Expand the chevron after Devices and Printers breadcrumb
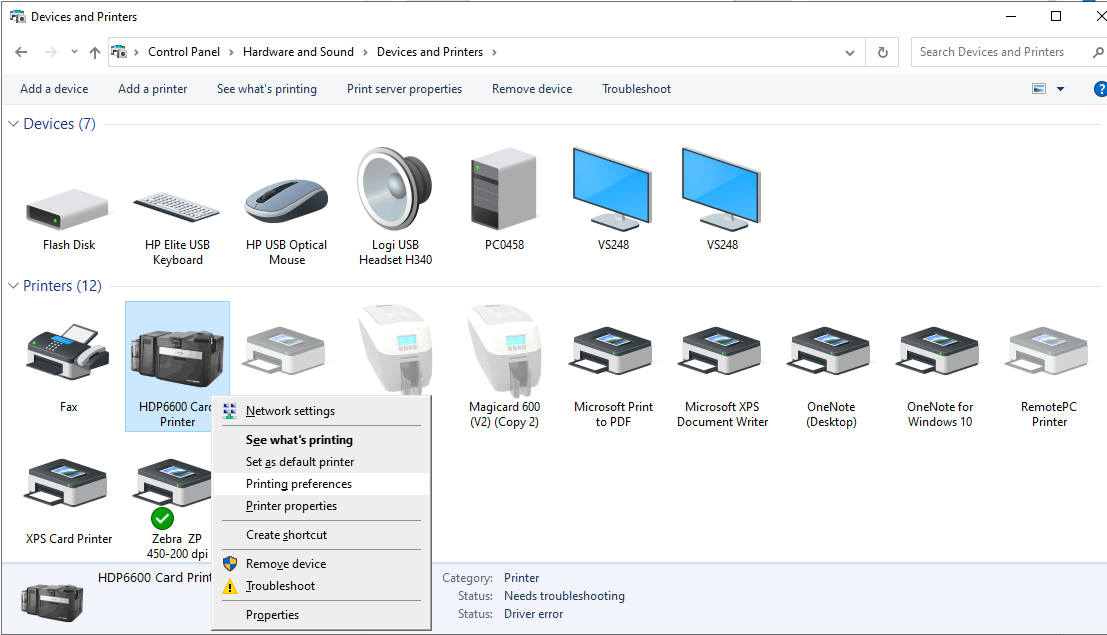Screen dimensions: 1107x635 point(494,52)
